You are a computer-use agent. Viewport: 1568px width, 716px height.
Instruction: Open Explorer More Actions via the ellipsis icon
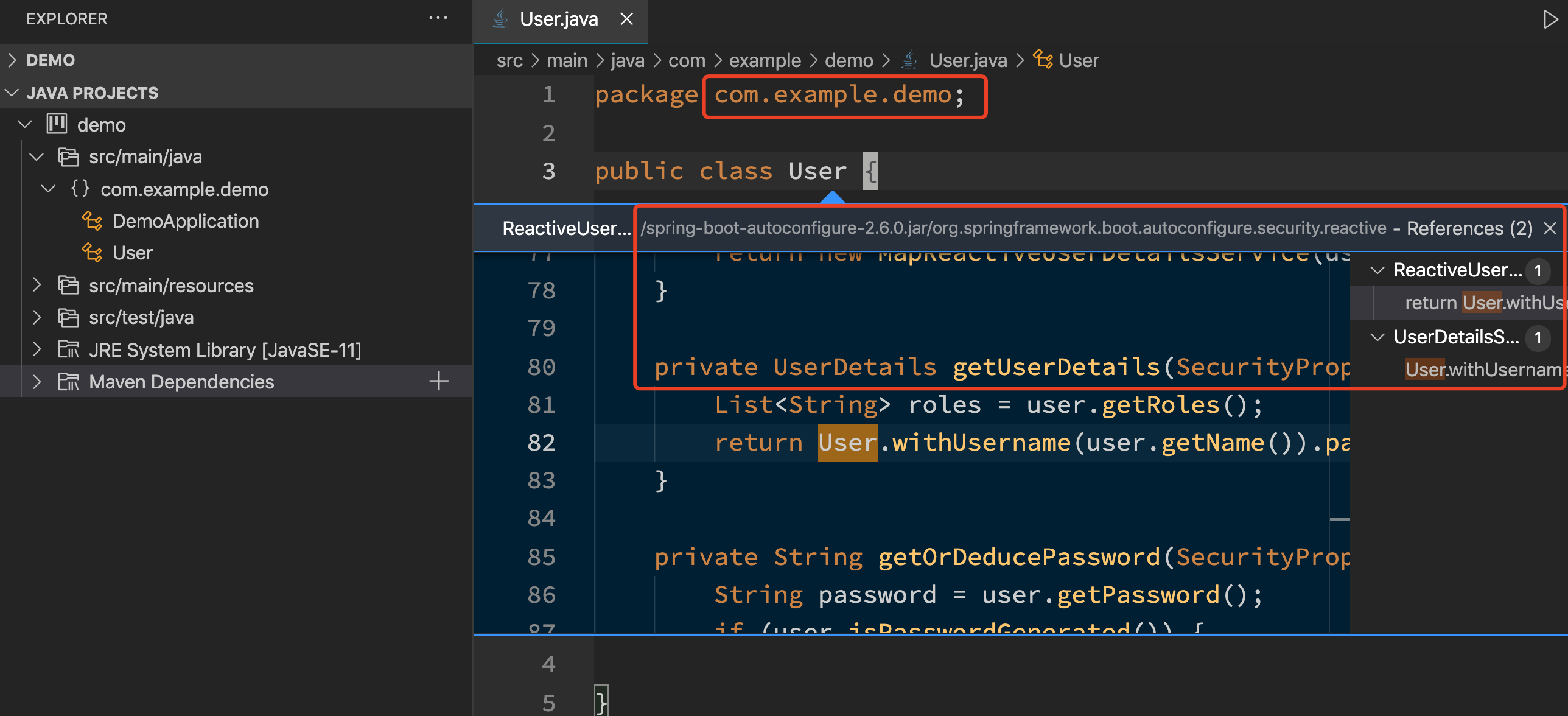point(438,17)
